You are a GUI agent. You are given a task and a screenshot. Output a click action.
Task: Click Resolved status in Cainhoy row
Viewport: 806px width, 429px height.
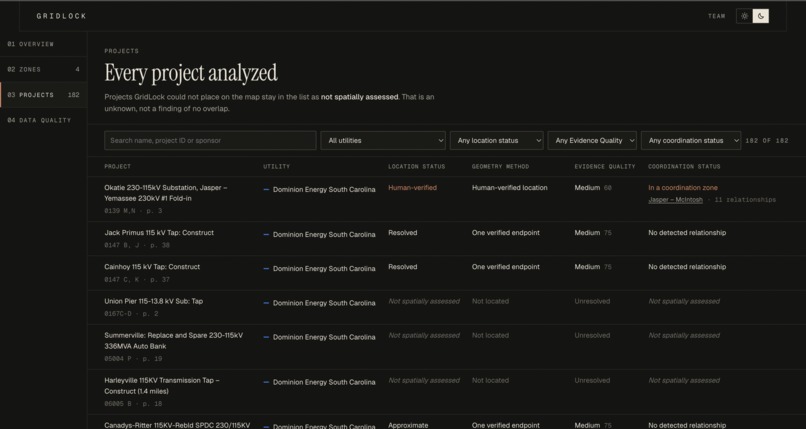point(402,267)
